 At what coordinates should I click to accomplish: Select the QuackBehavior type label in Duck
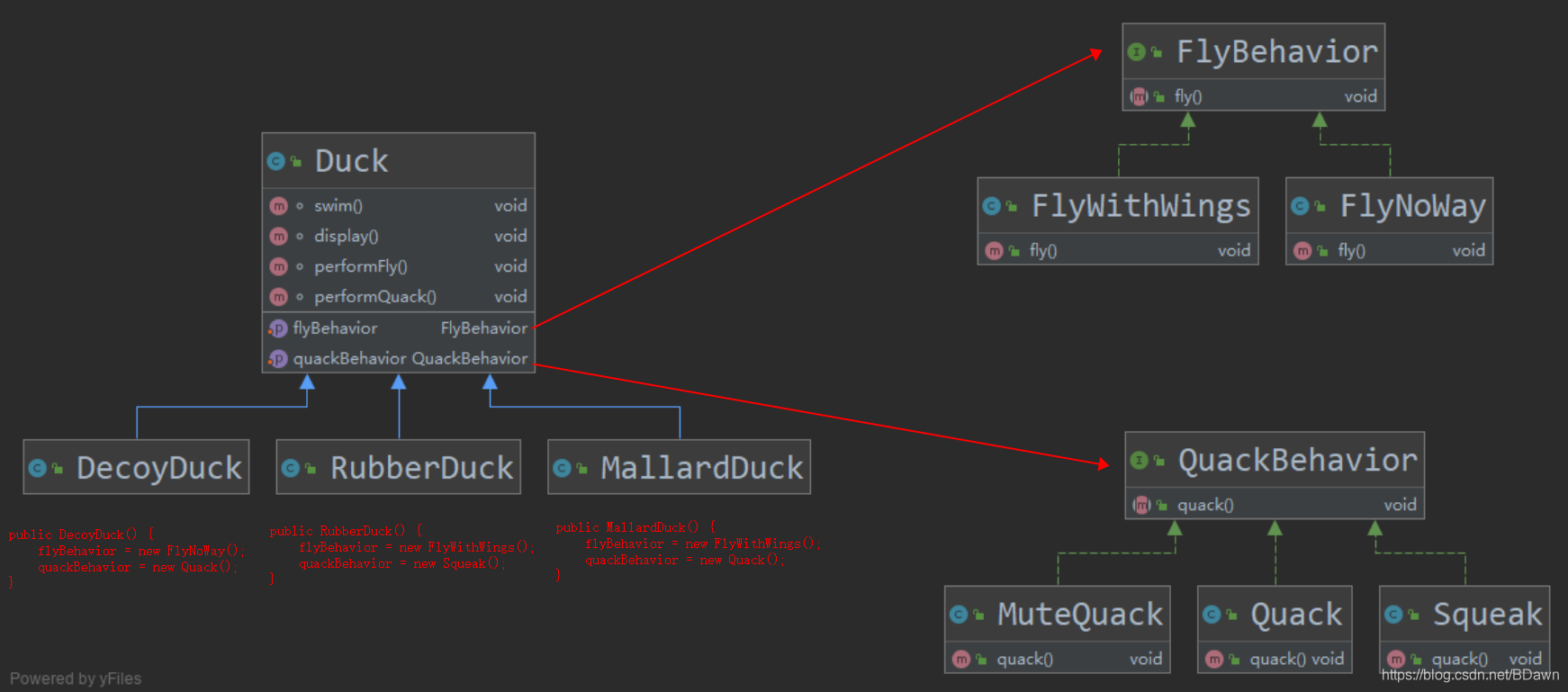point(470,359)
